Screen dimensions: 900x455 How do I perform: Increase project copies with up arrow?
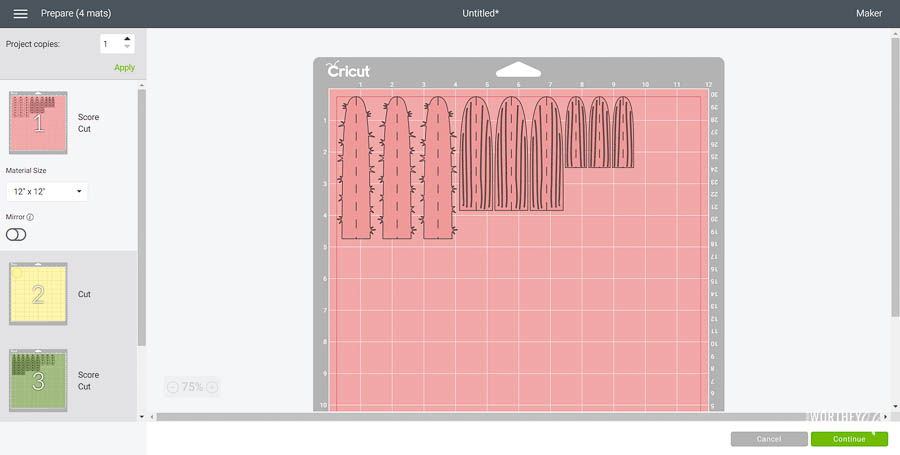(x=127, y=40)
